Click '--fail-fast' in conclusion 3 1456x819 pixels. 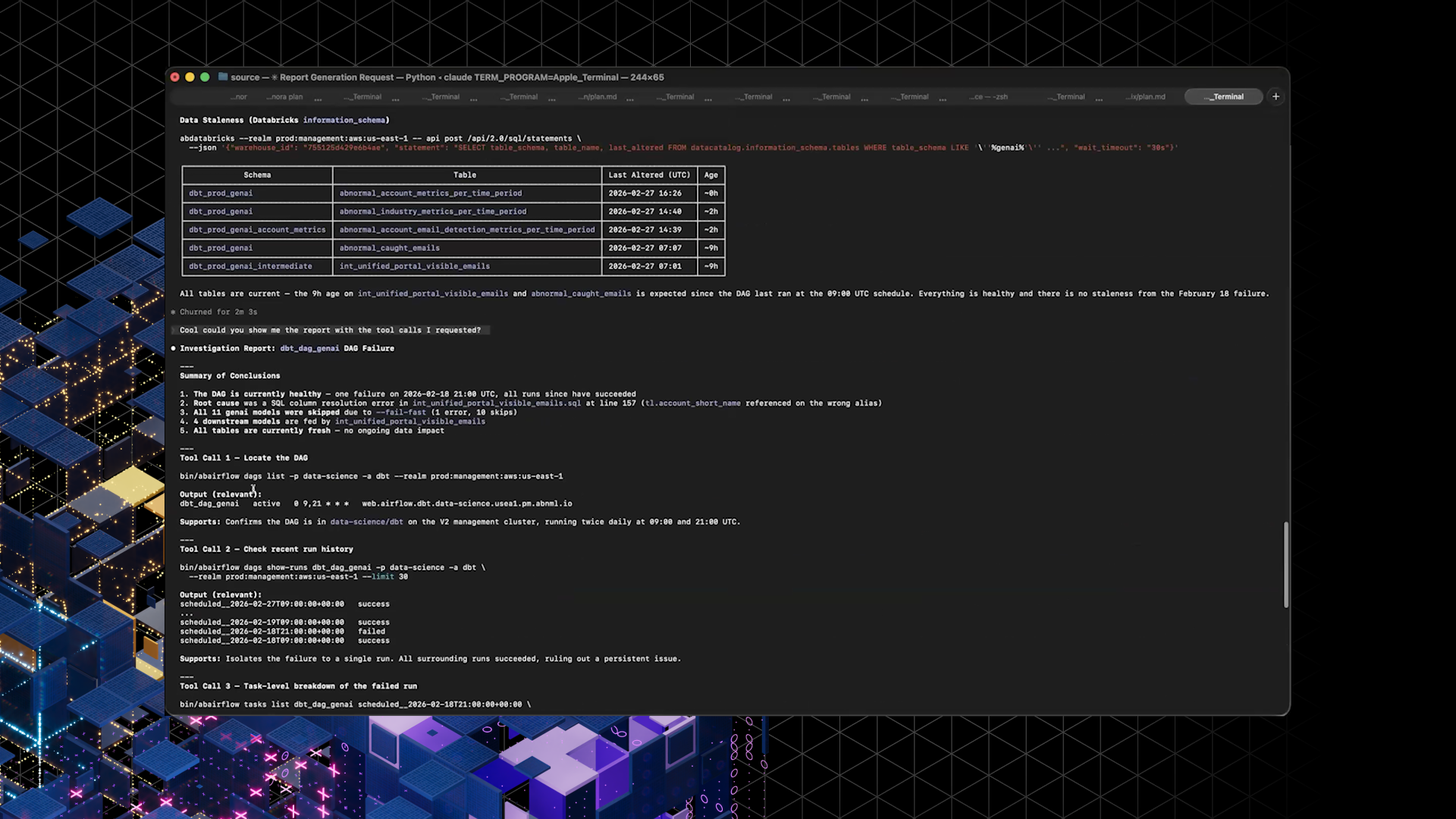pos(400,412)
